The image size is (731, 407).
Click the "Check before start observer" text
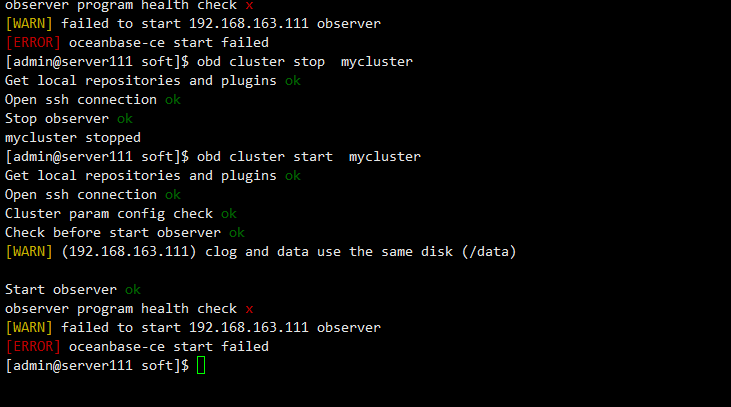(x=113, y=233)
